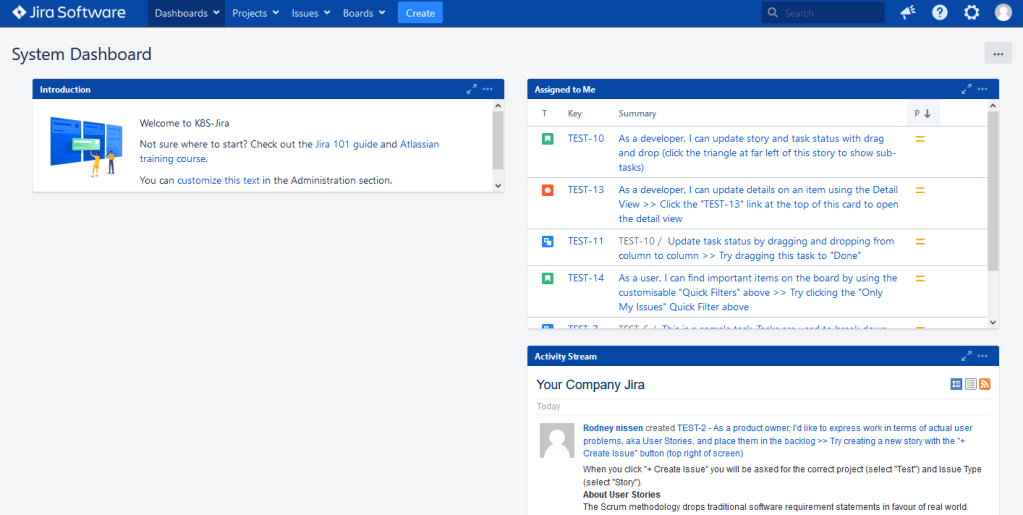Maximize the Introduction gadget

(x=472, y=89)
